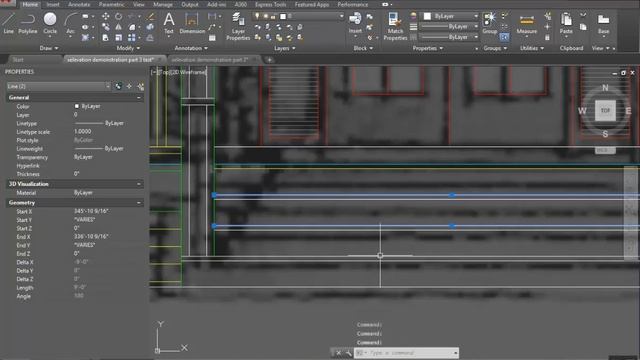This screenshot has width=640, height=360.
Task: Open Layer Properties manager
Action: (238, 26)
